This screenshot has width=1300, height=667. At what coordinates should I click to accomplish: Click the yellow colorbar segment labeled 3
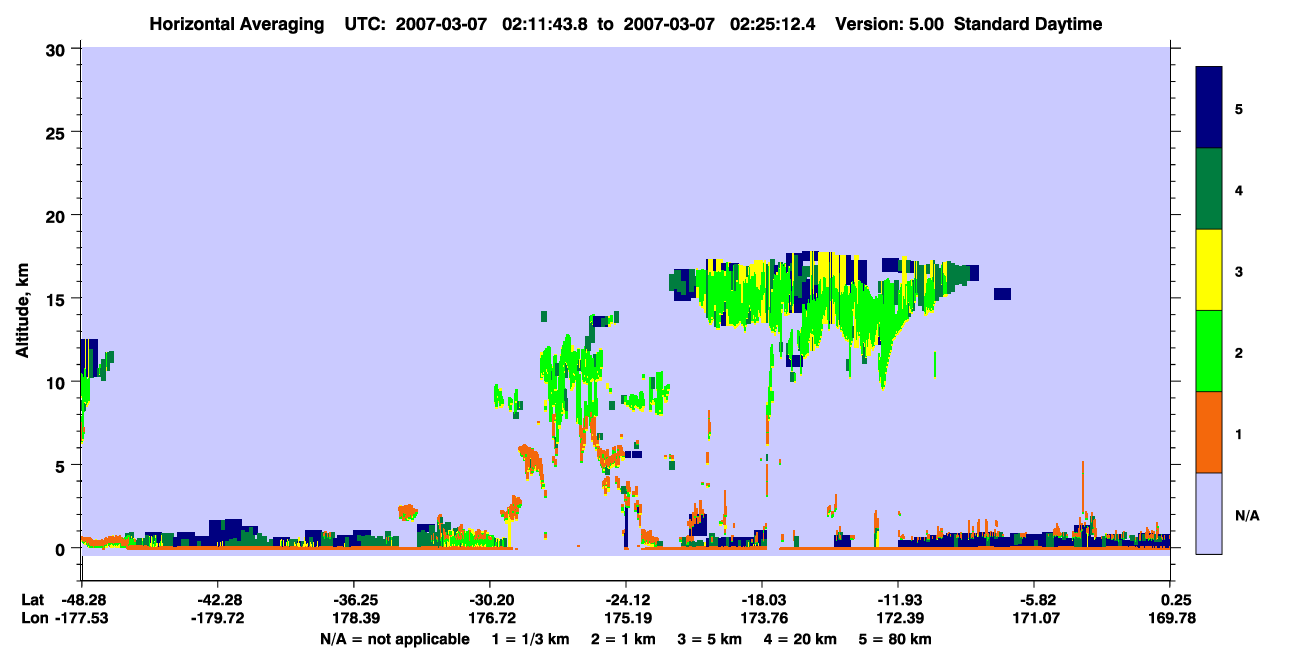(x=1209, y=270)
